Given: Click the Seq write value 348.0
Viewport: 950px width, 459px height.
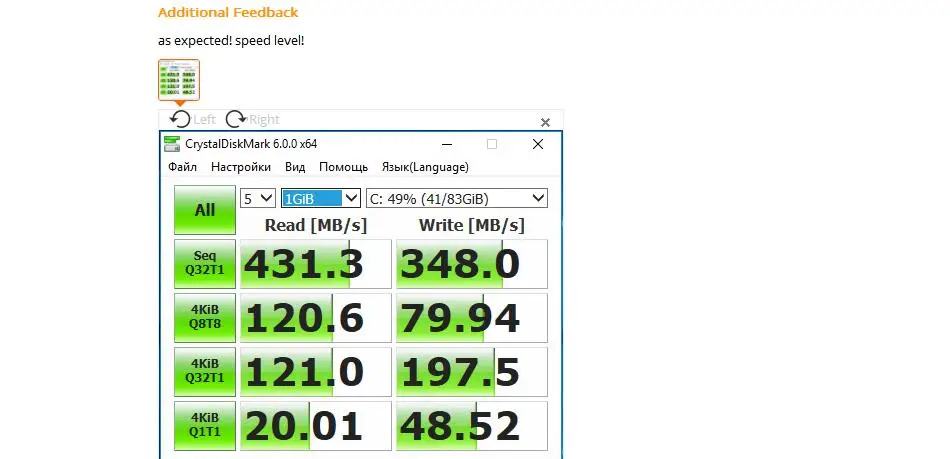Looking at the screenshot, I should point(472,264).
